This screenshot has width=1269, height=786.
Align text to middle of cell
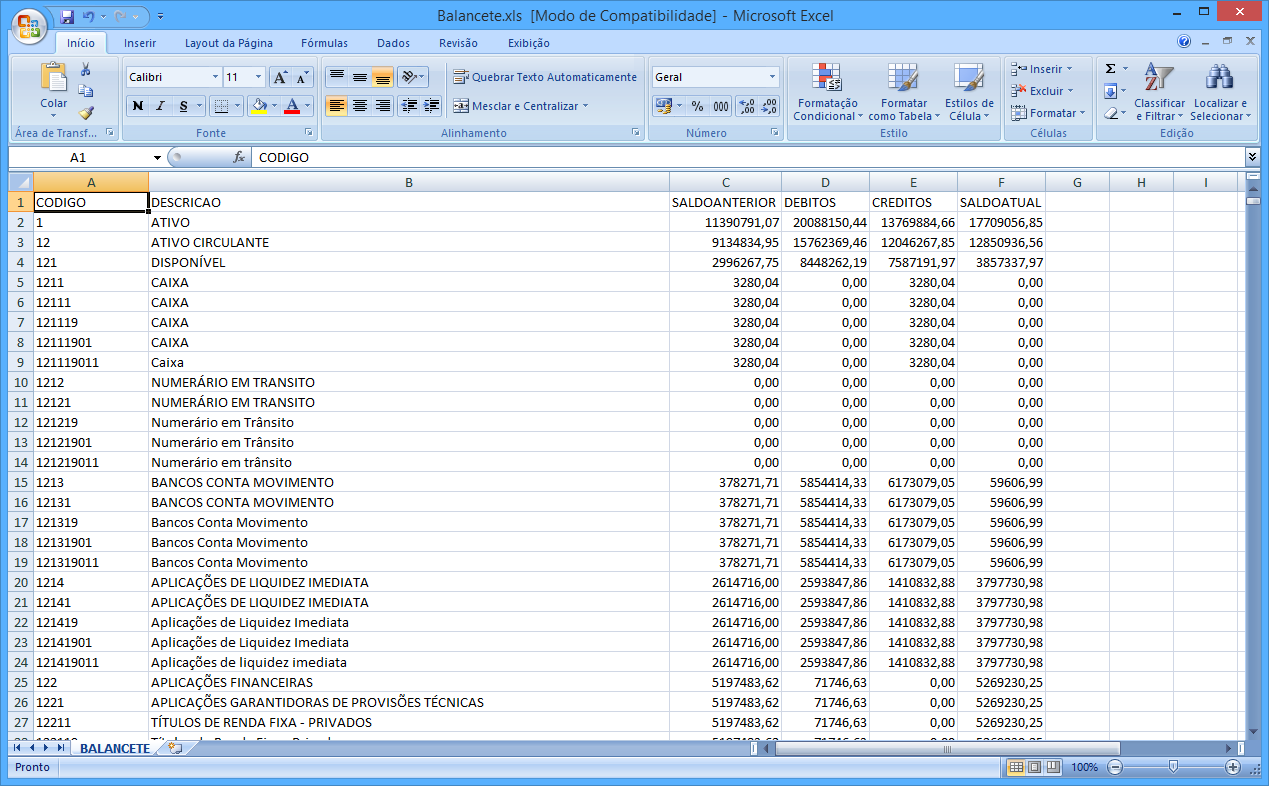tap(360, 77)
